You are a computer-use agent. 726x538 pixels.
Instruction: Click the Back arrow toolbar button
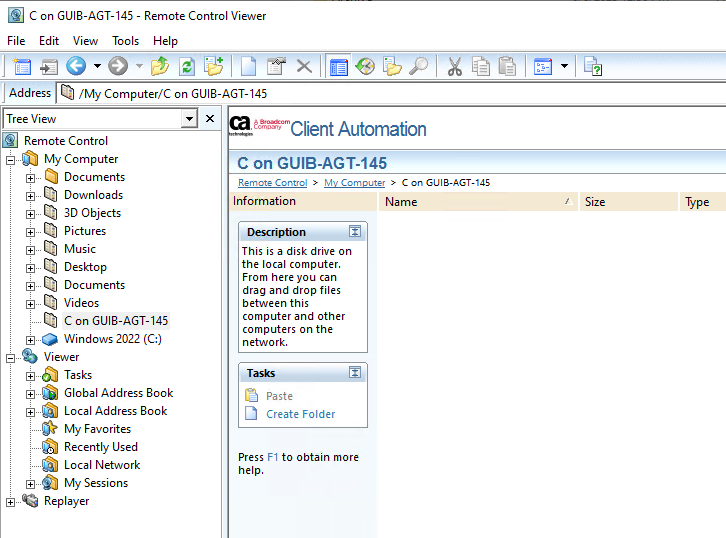tap(76, 67)
